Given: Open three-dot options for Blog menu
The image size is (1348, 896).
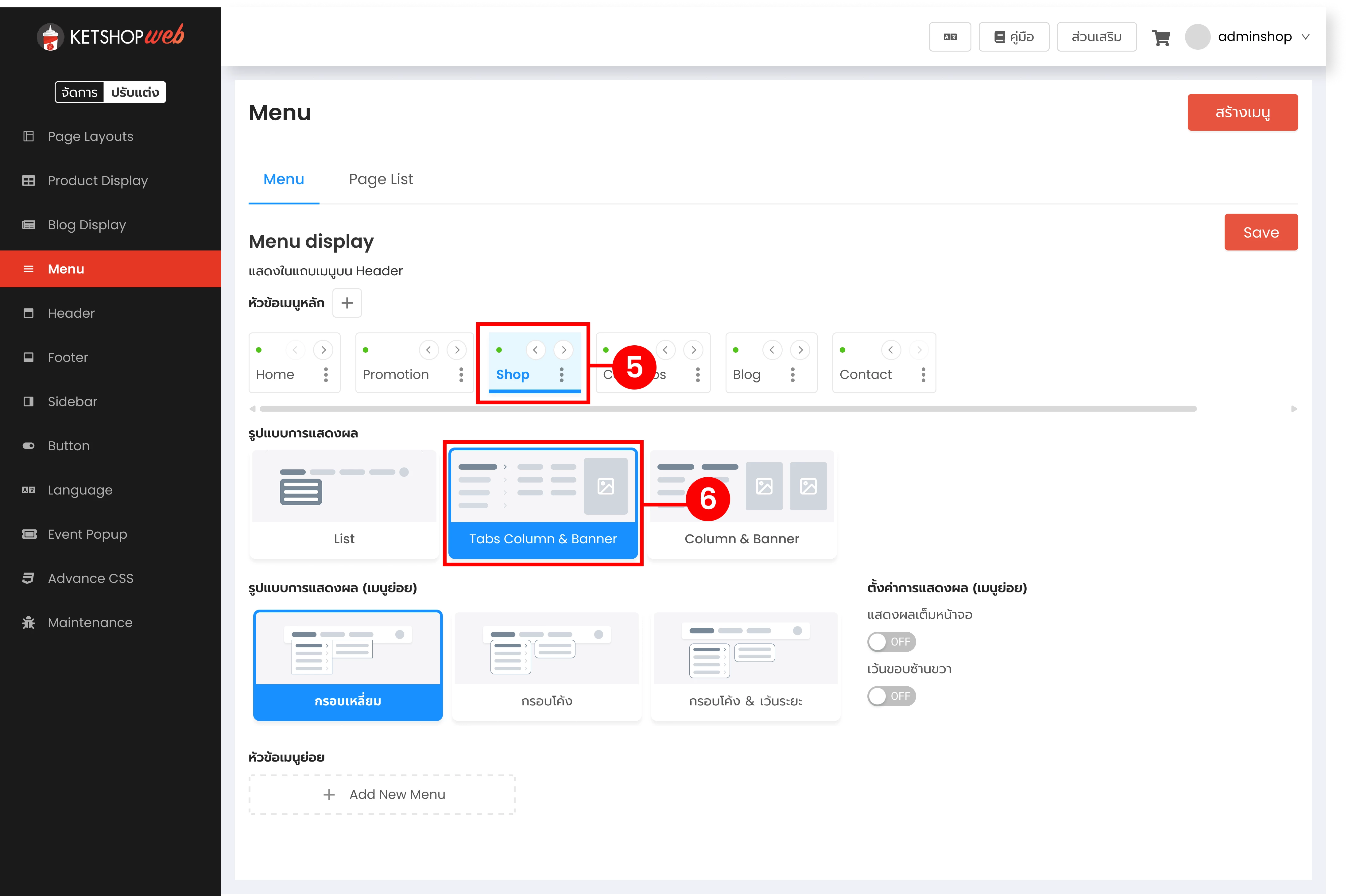Looking at the screenshot, I should coord(792,375).
